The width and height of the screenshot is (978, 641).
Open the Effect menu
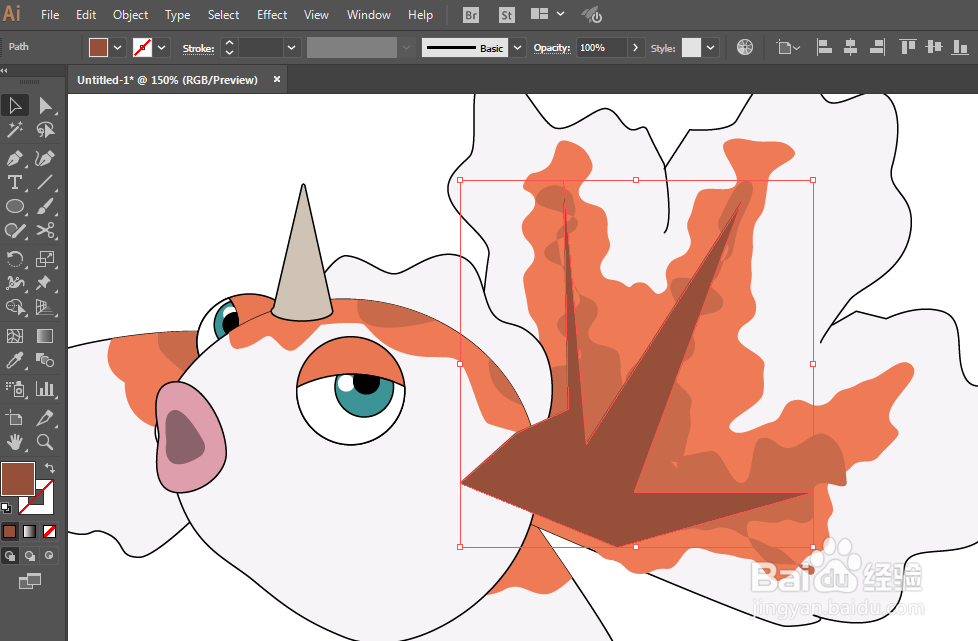272,15
